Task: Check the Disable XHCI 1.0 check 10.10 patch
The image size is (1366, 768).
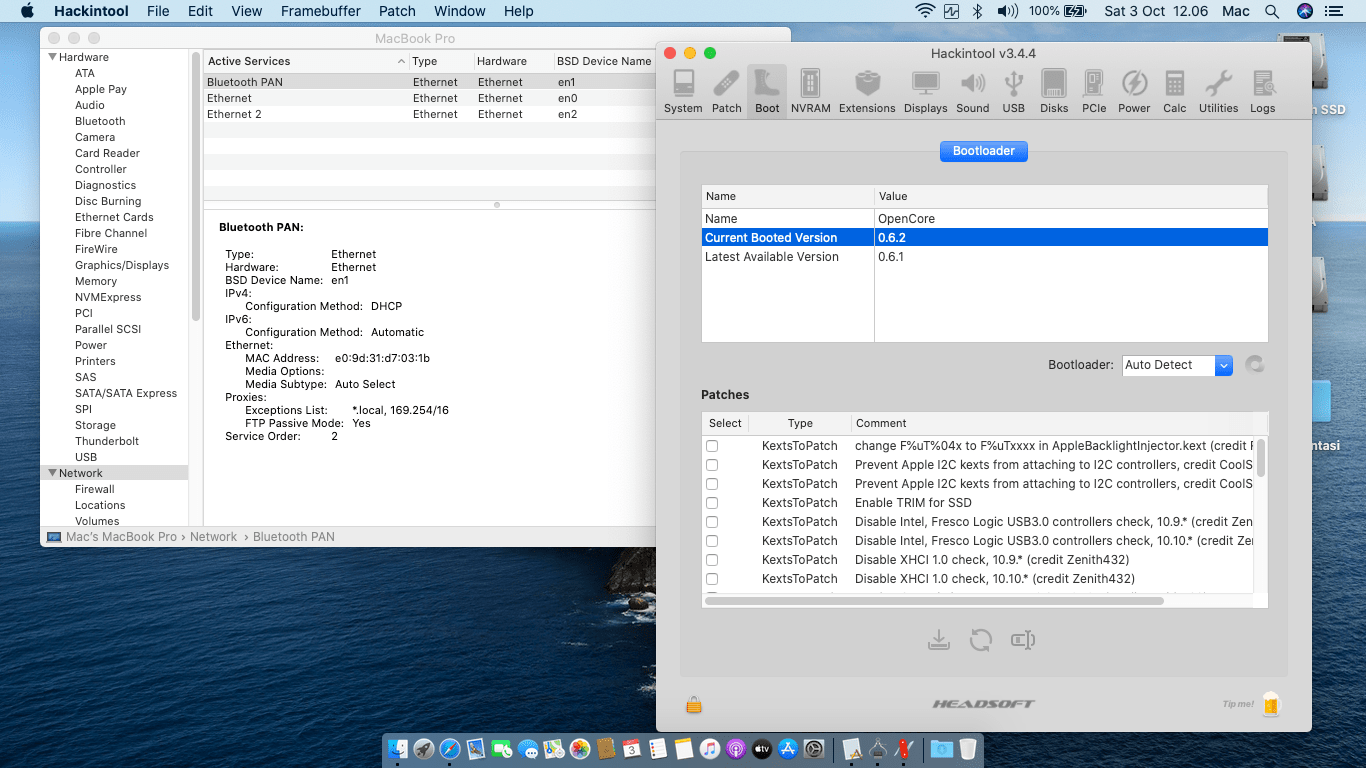Action: pyautogui.click(x=712, y=579)
